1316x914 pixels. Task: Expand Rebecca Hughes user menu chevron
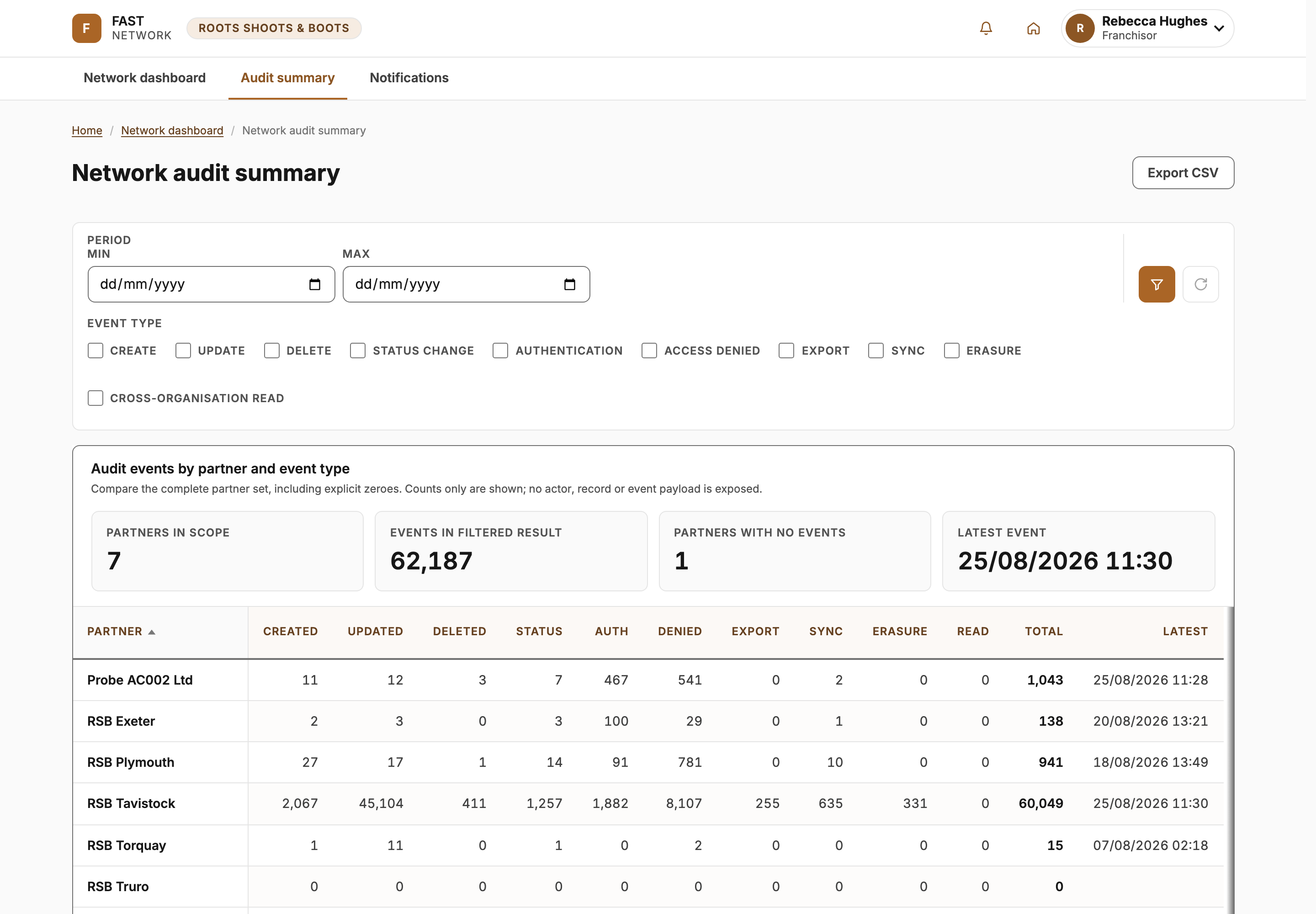tap(1219, 28)
